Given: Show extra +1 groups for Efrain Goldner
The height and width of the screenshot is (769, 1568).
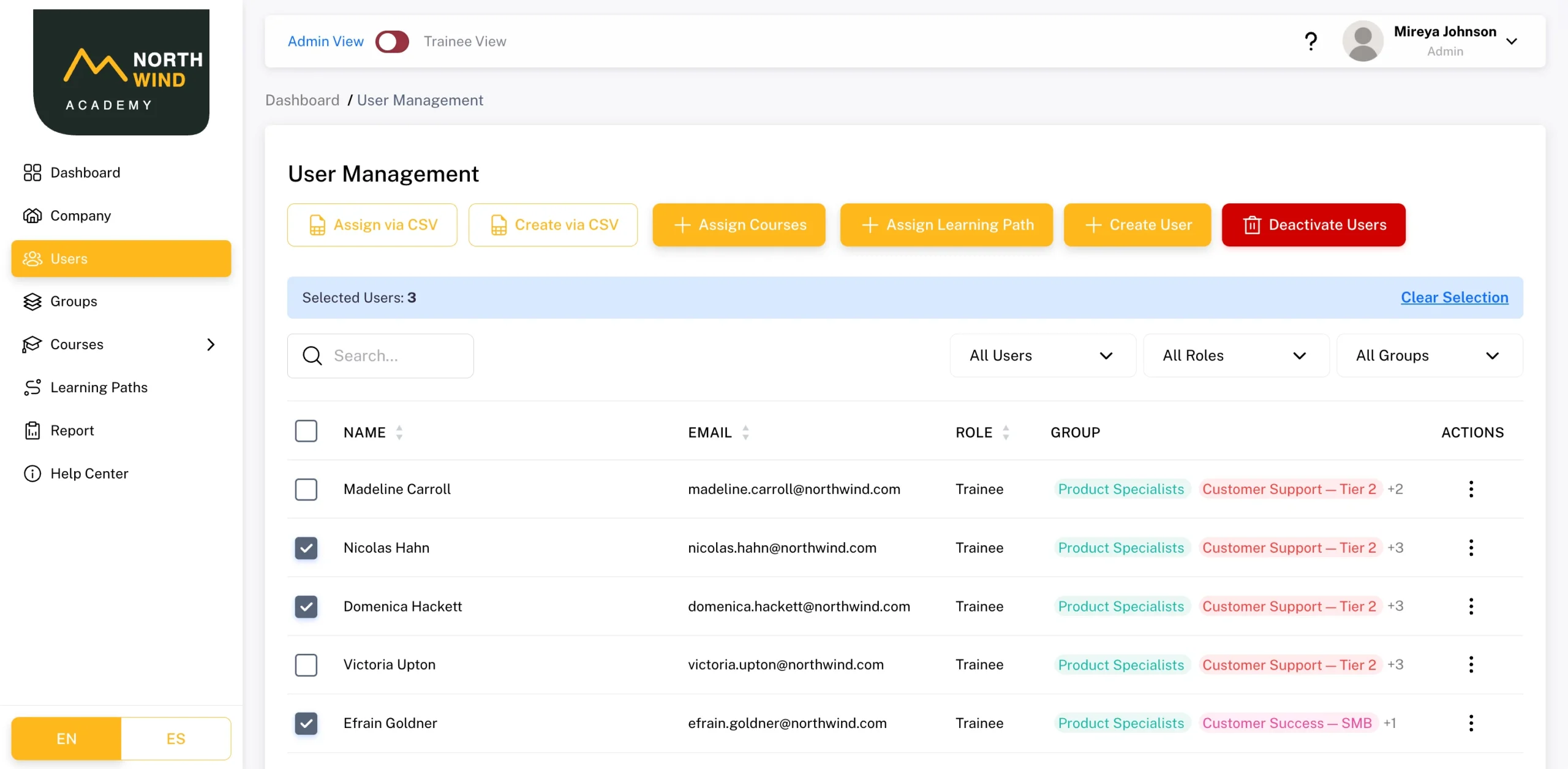Looking at the screenshot, I should click(1390, 723).
